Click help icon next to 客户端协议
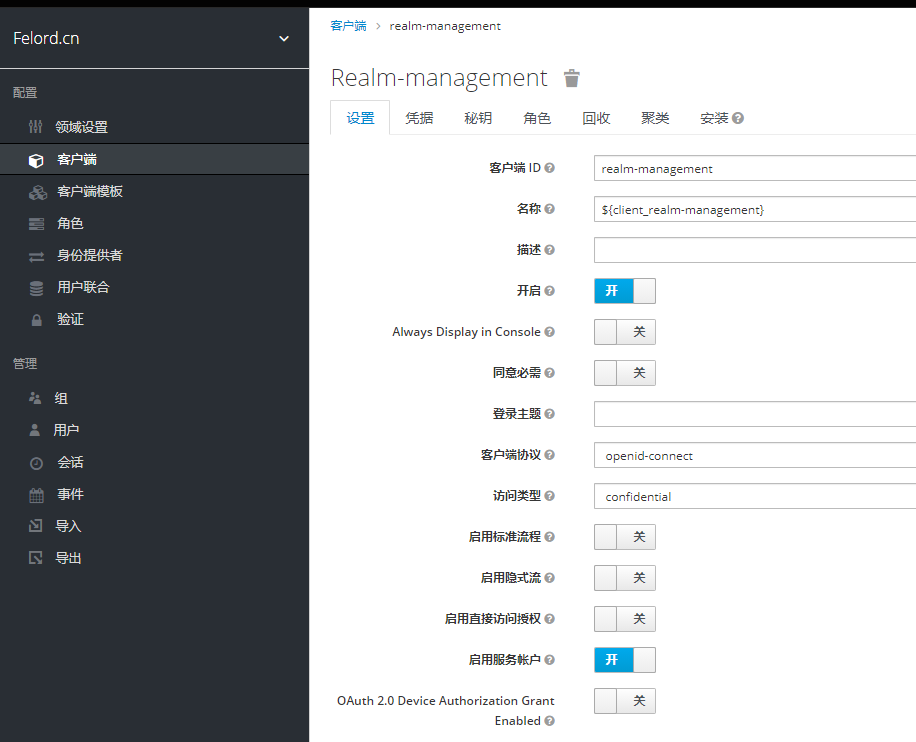The image size is (916, 742). (x=549, y=455)
